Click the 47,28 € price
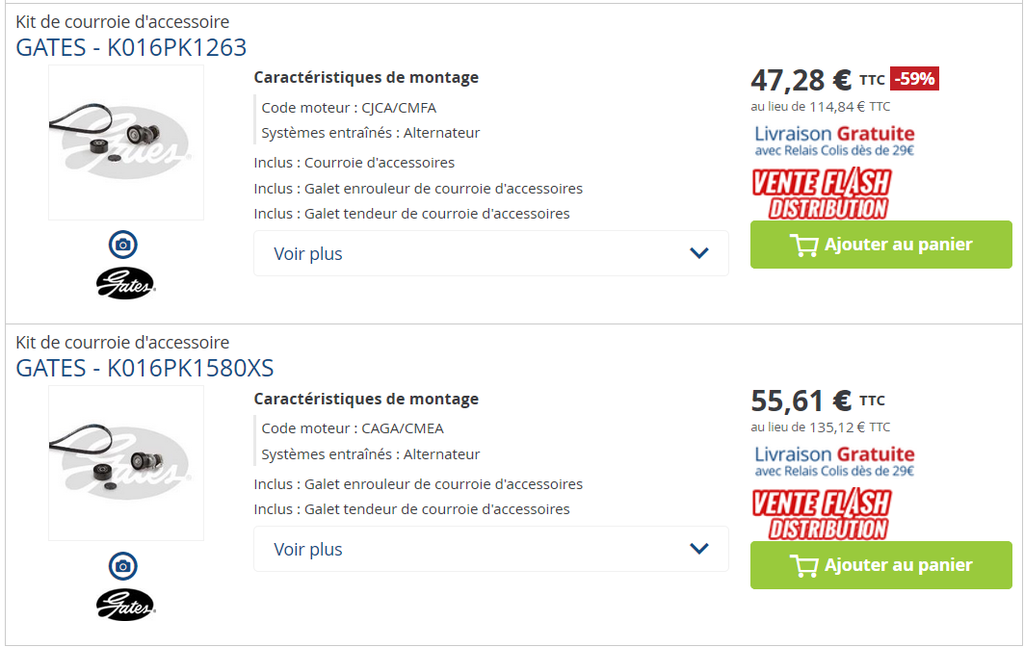 (x=801, y=79)
